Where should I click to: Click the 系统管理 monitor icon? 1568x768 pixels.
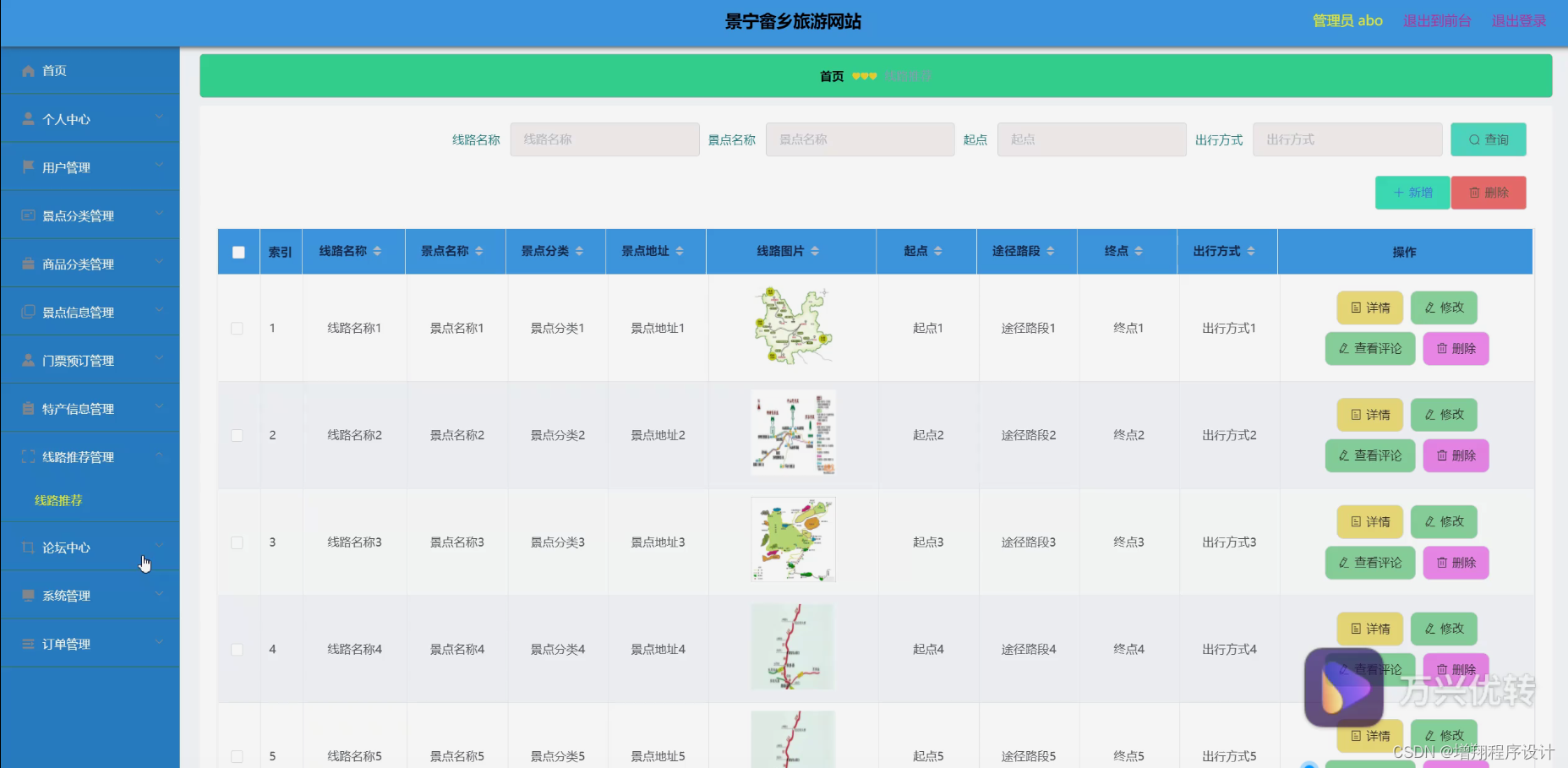click(28, 596)
